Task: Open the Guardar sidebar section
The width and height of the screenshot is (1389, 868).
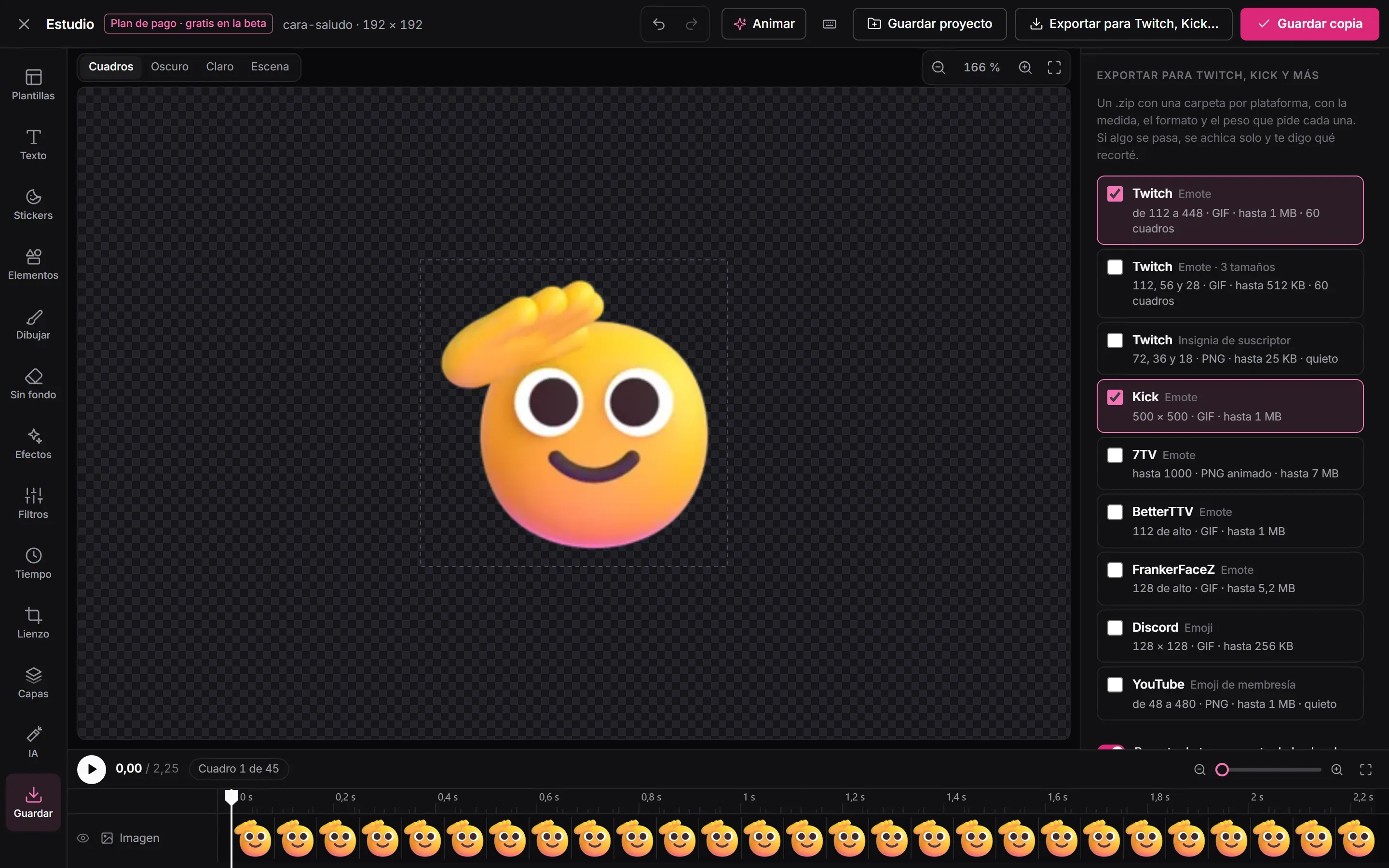Action: [x=33, y=802]
